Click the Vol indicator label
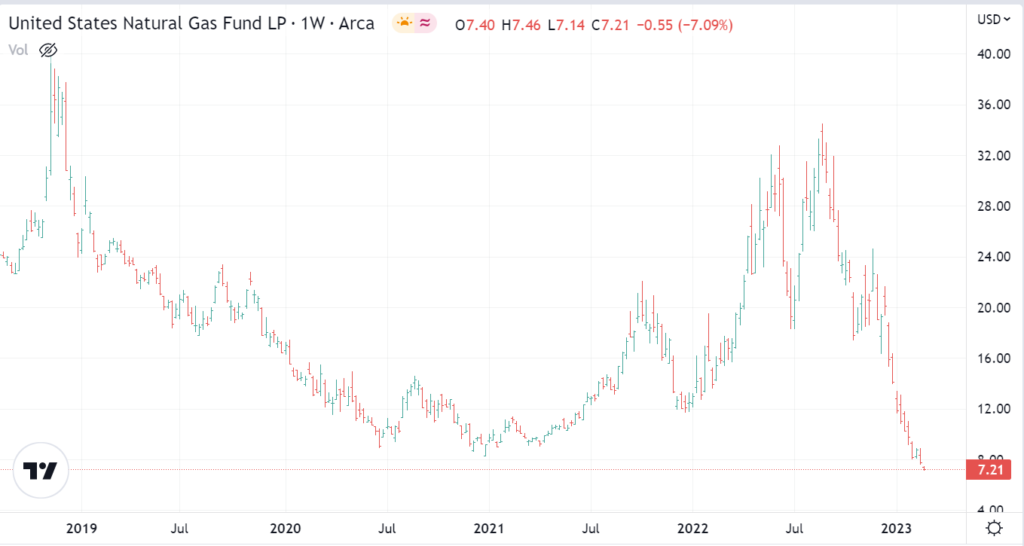This screenshot has height=546, width=1024. pos(18,50)
